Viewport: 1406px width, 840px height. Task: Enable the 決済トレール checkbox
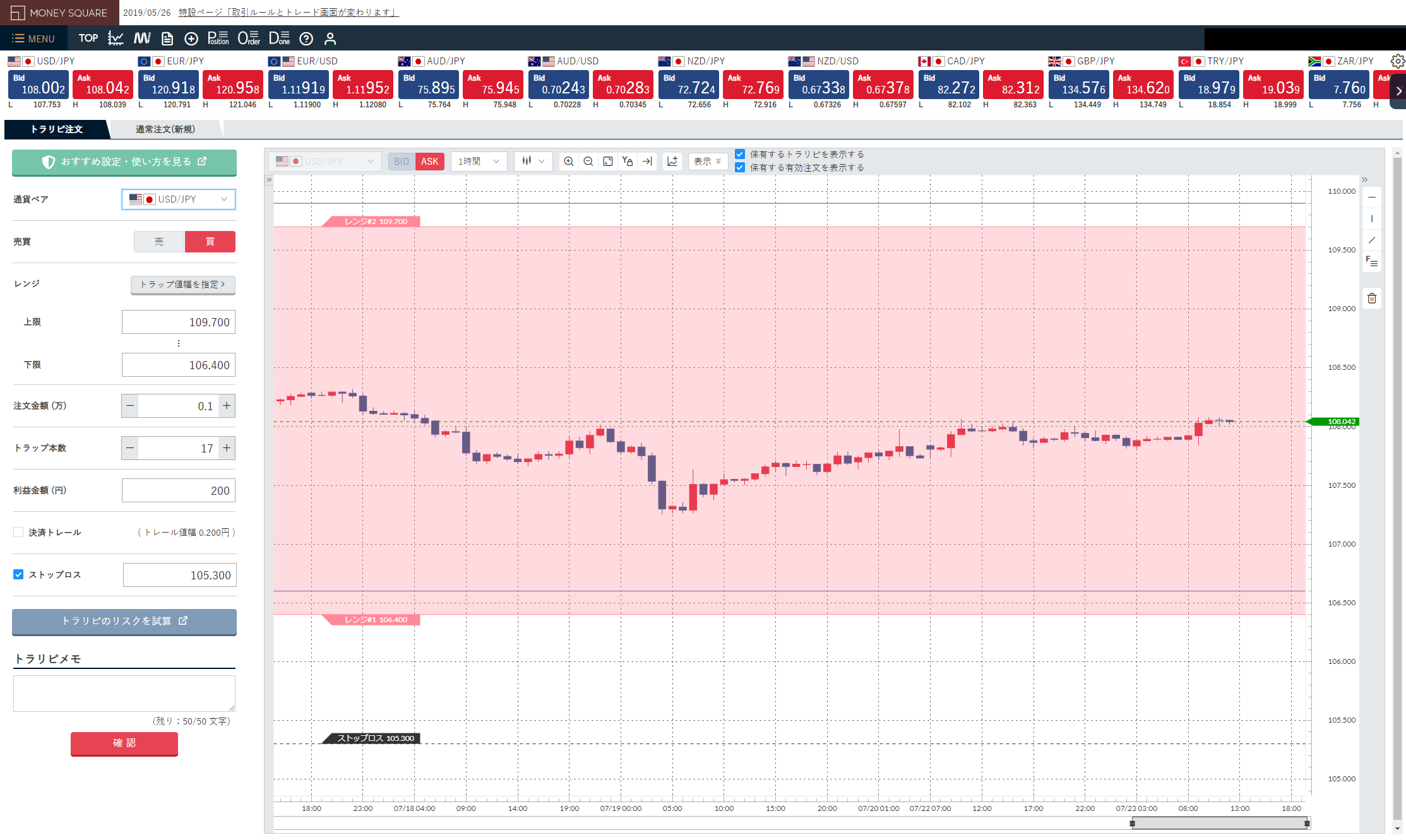tap(18, 532)
